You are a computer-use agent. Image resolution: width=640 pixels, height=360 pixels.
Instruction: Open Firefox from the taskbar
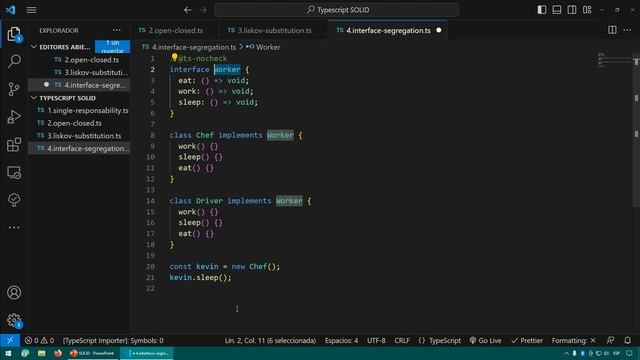pos(58,353)
